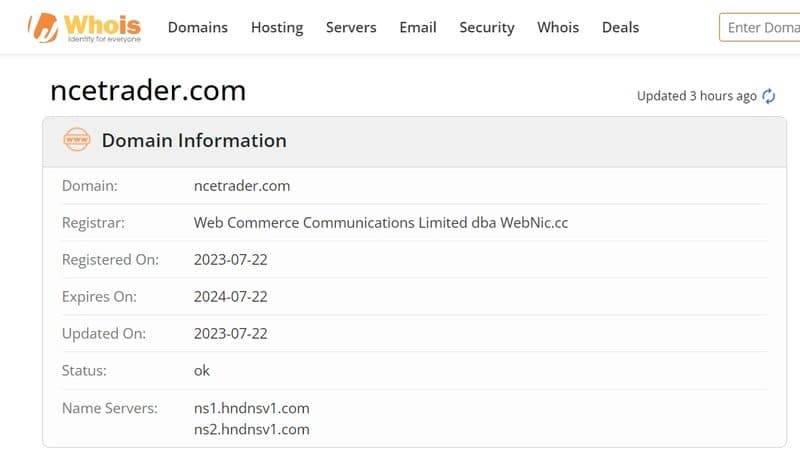Click the Registered On: label

click(110, 260)
